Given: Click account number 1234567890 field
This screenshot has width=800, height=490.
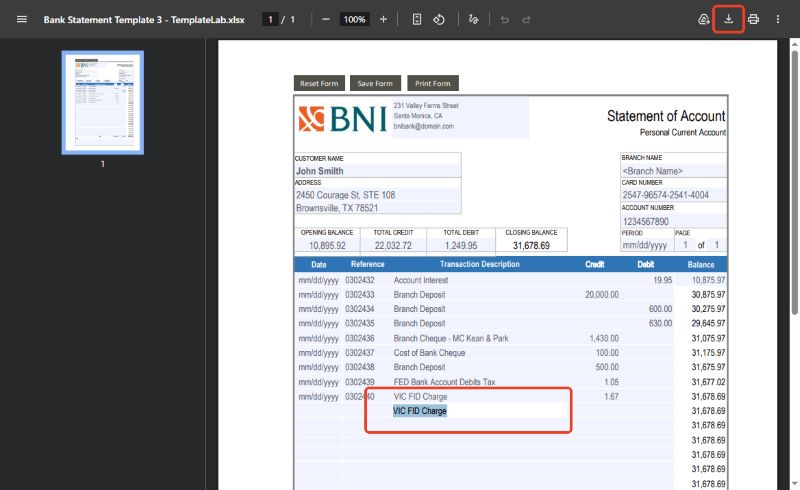Looking at the screenshot, I should click(673, 221).
